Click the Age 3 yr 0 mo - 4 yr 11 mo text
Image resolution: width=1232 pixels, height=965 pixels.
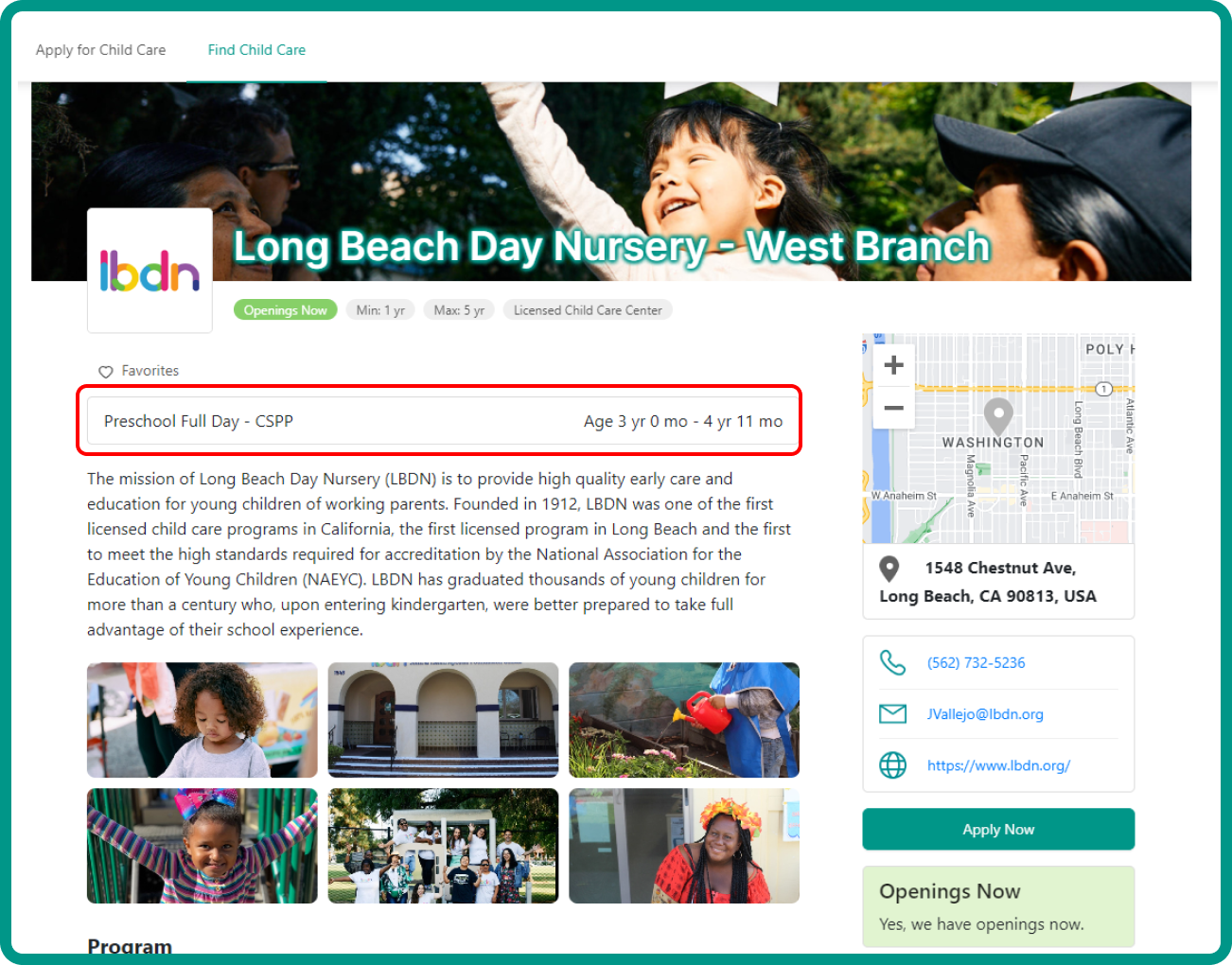point(683,421)
